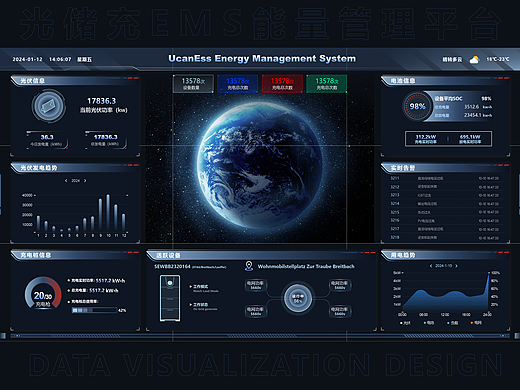Viewport: 520px width, 390px height.
Task: Open alarm row 3215
Action: [x=445, y=212]
